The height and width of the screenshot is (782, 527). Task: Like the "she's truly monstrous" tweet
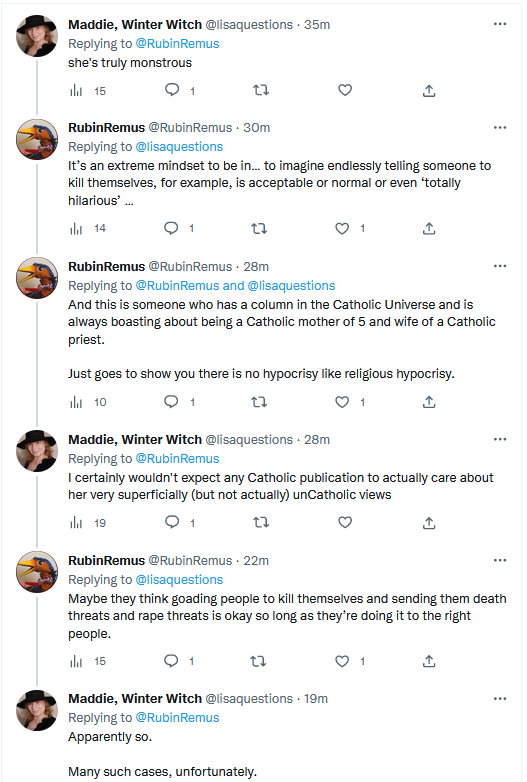tap(345, 90)
